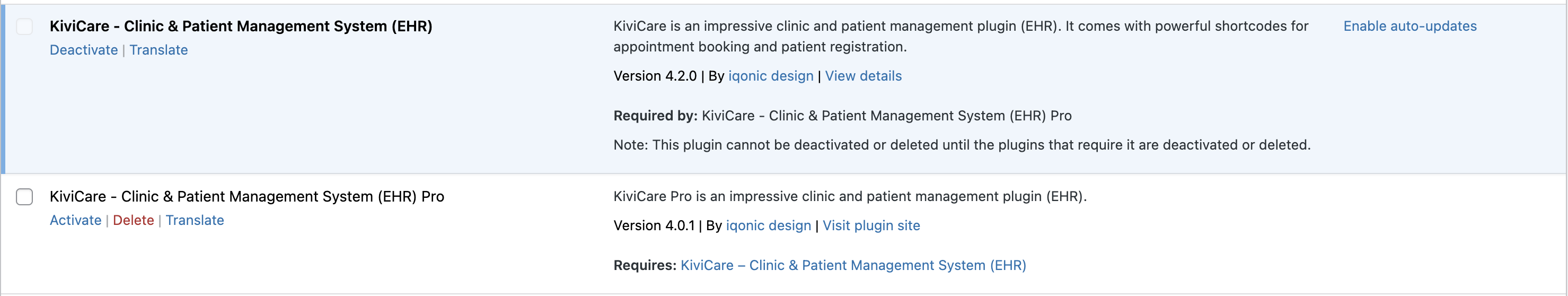The width and height of the screenshot is (1568, 296).
Task: Select the KiviCare Pro plugin checkbox
Action: coord(24,197)
